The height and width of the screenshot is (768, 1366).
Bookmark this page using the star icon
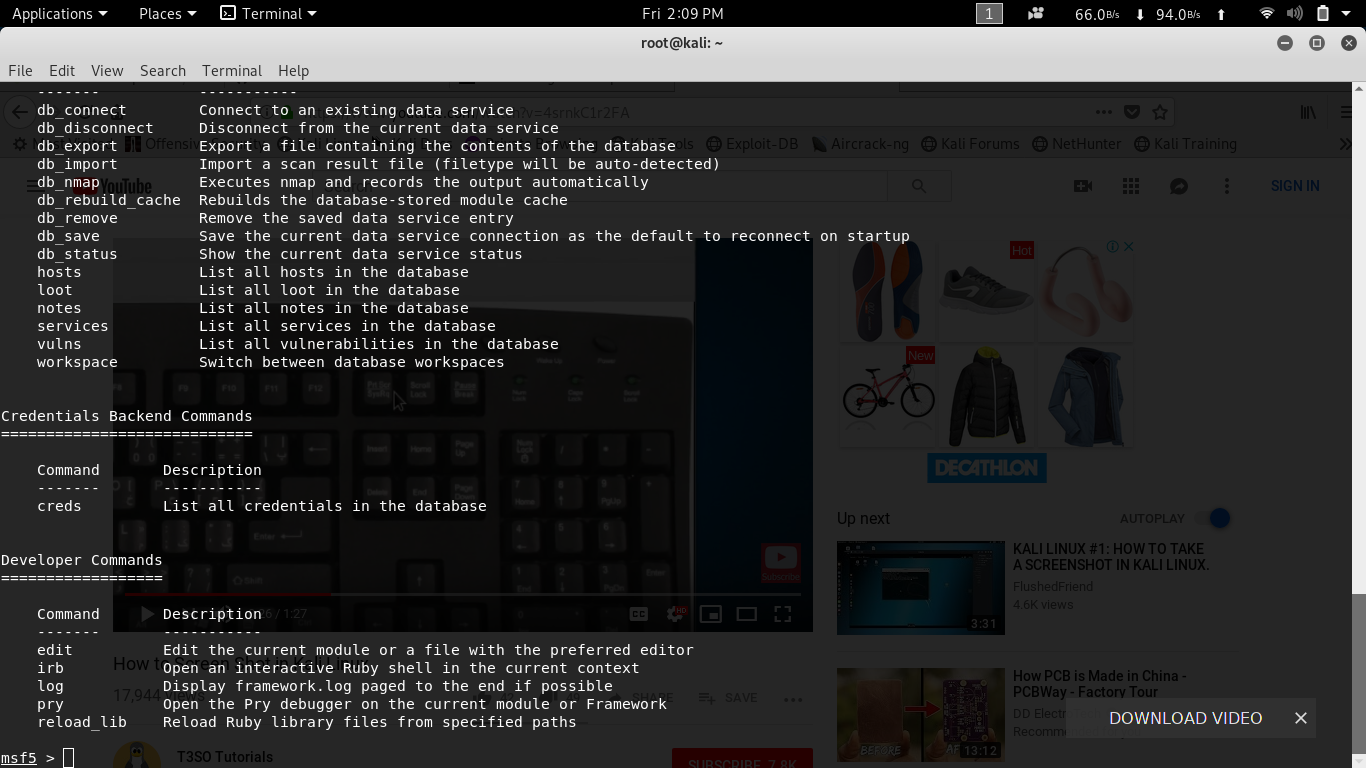pos(1159,114)
